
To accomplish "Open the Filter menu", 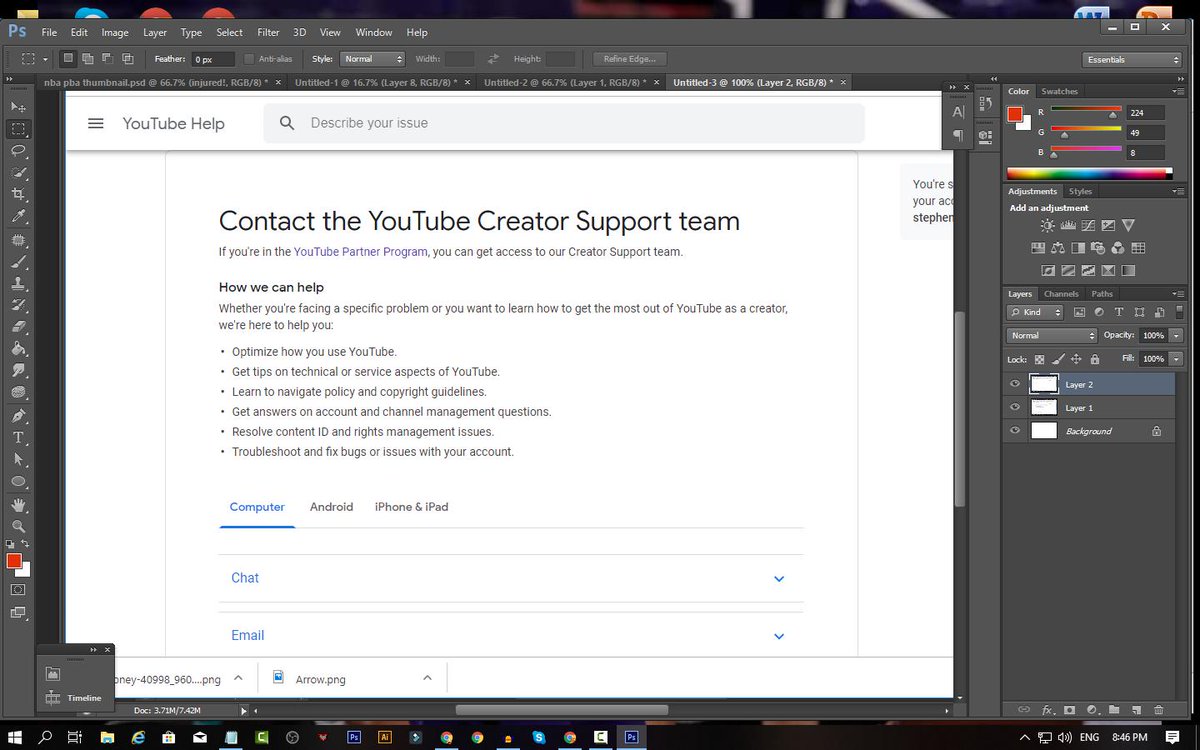I will pyautogui.click(x=268, y=32).
